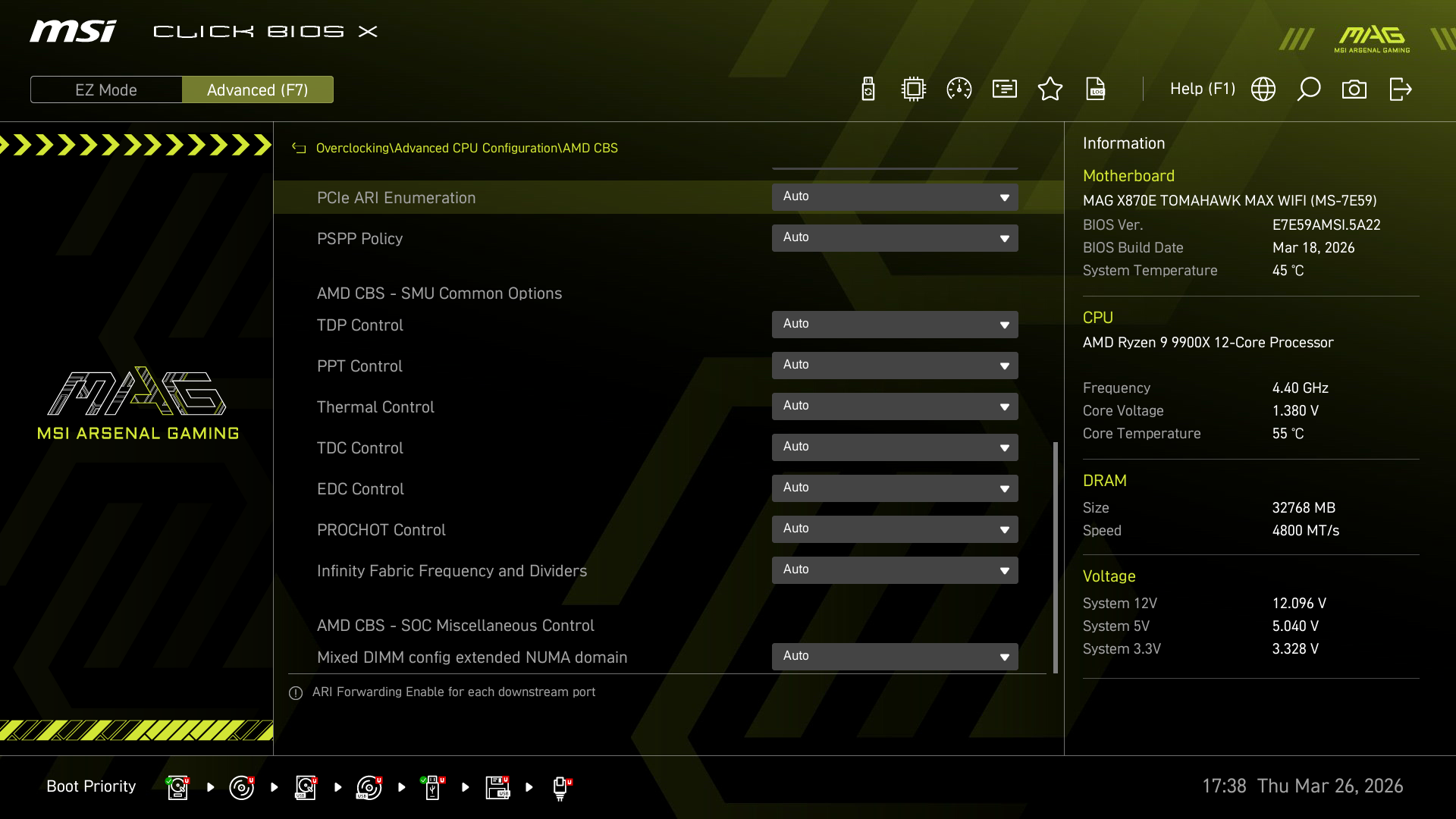The image size is (1456, 819).
Task: Take a screenshot with the camera icon
Action: (x=1355, y=89)
